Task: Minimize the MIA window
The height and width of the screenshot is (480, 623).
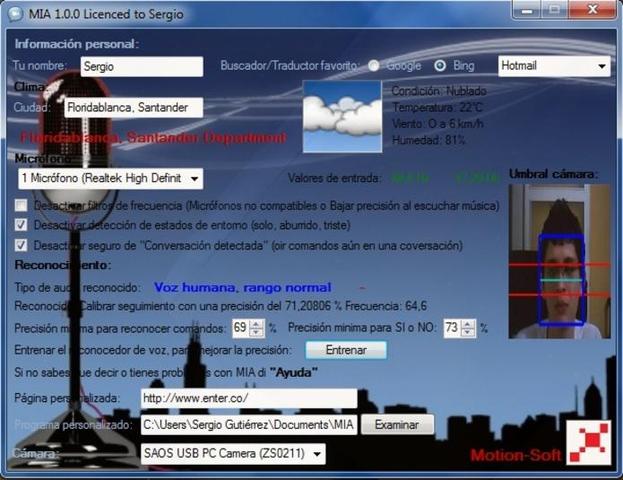Action: pyautogui.click(x=527, y=10)
